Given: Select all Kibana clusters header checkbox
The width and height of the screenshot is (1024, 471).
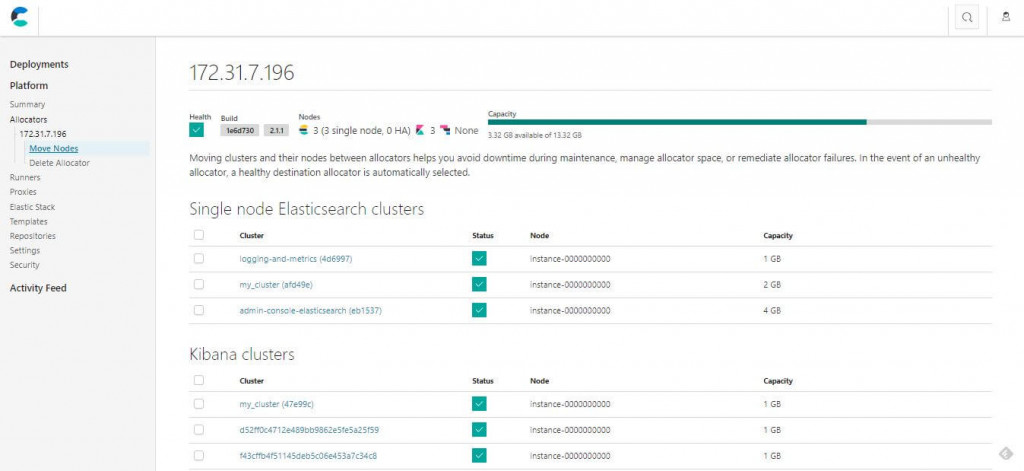Looking at the screenshot, I should pos(199,380).
